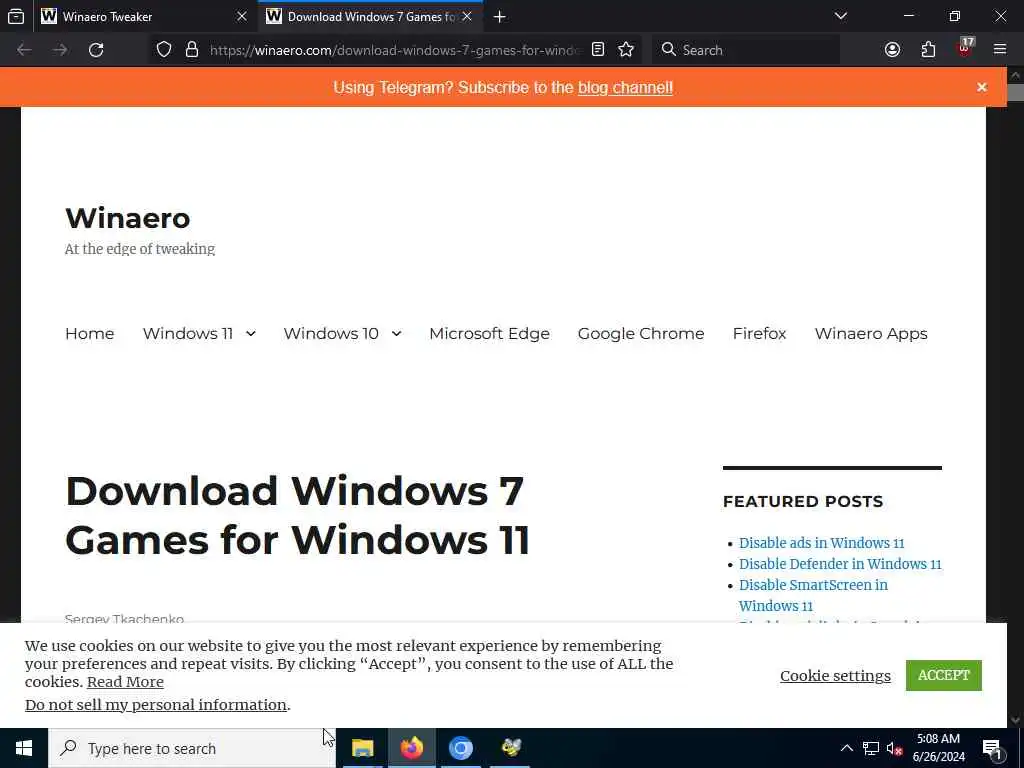
Task: Open Disable SmartScreen in Windows 11 post
Action: point(813,595)
